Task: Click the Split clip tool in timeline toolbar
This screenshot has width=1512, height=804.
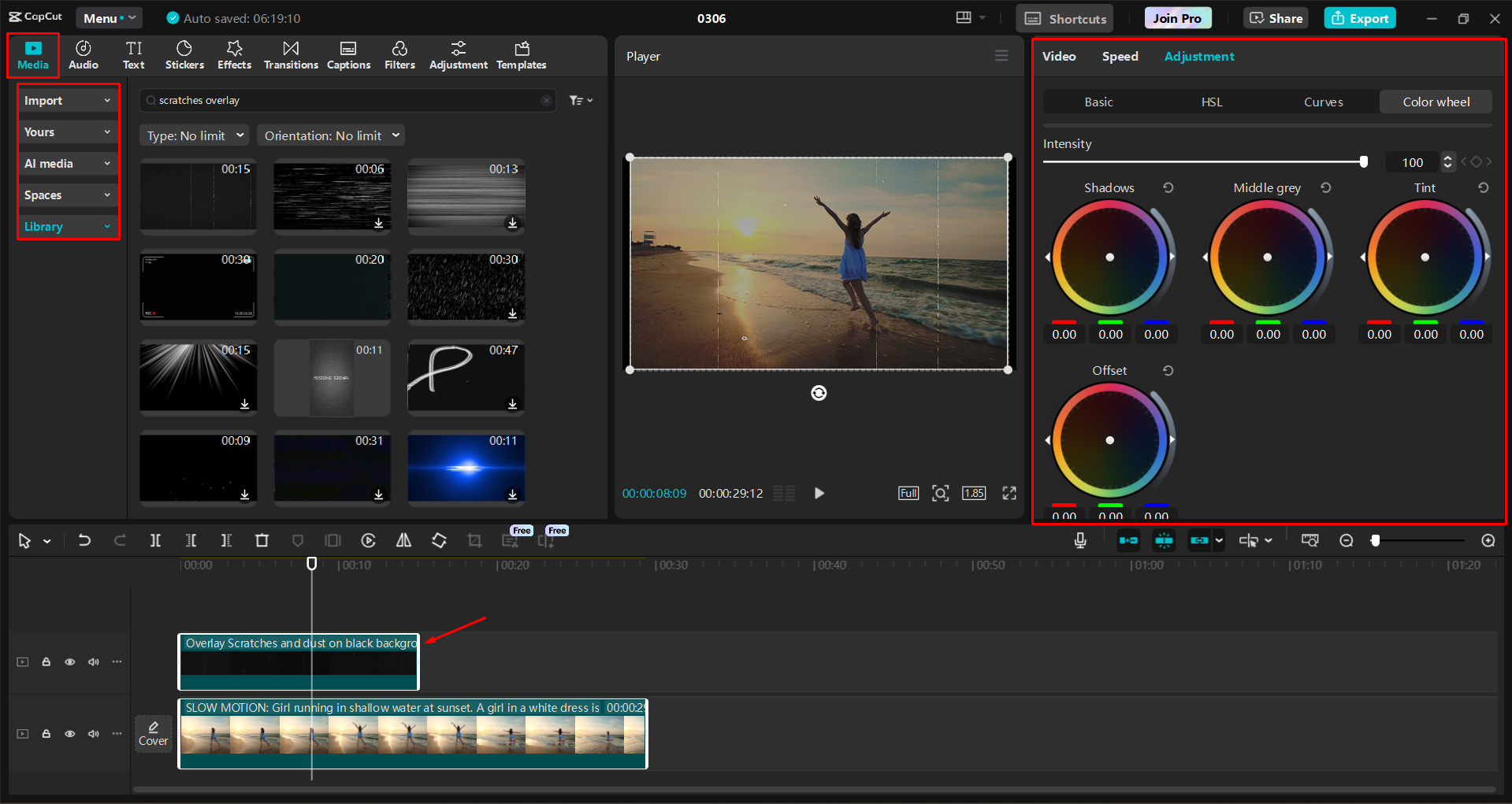Action: (155, 540)
